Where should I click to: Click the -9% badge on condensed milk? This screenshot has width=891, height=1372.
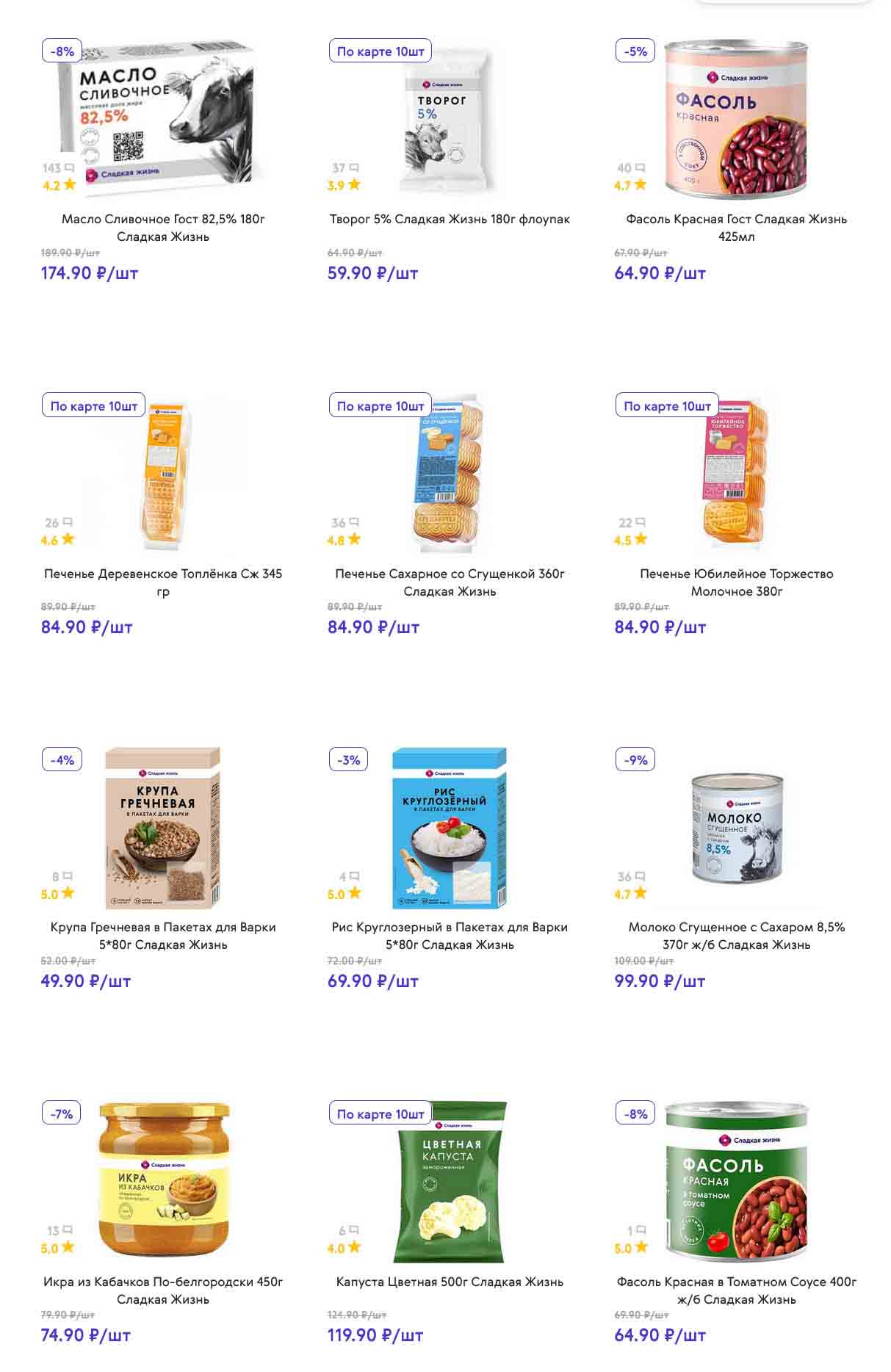[x=635, y=760]
